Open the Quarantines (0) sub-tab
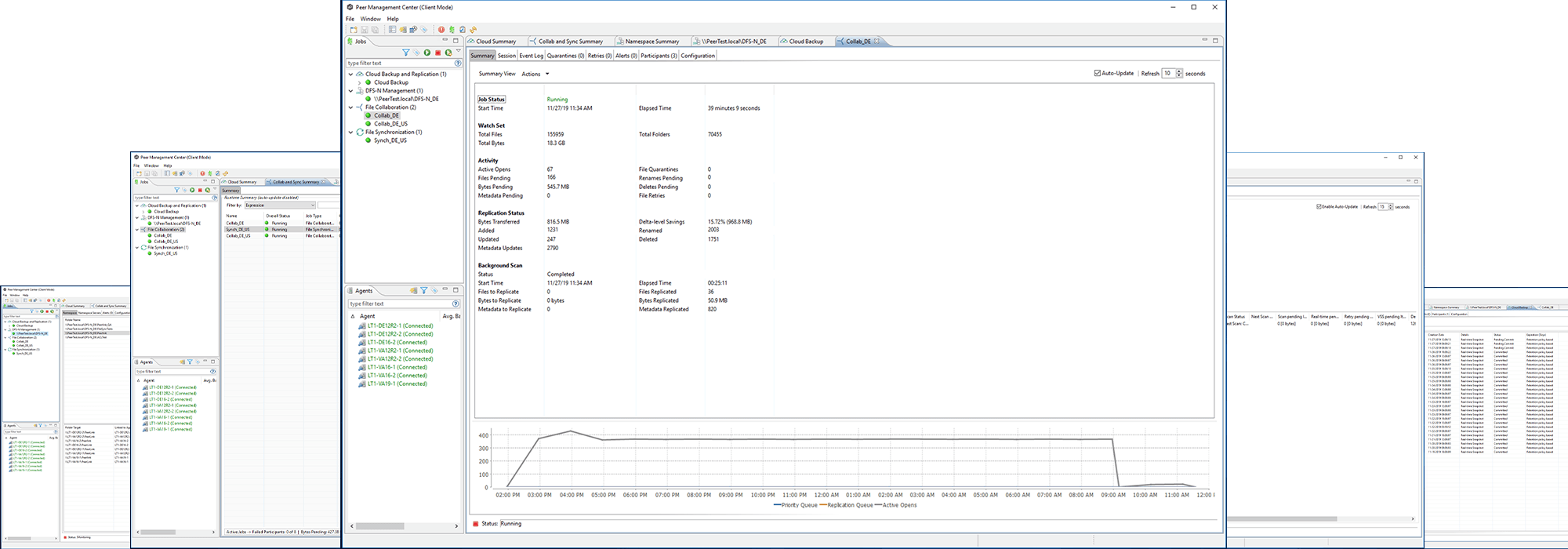The width and height of the screenshot is (1568, 549). pos(565,56)
